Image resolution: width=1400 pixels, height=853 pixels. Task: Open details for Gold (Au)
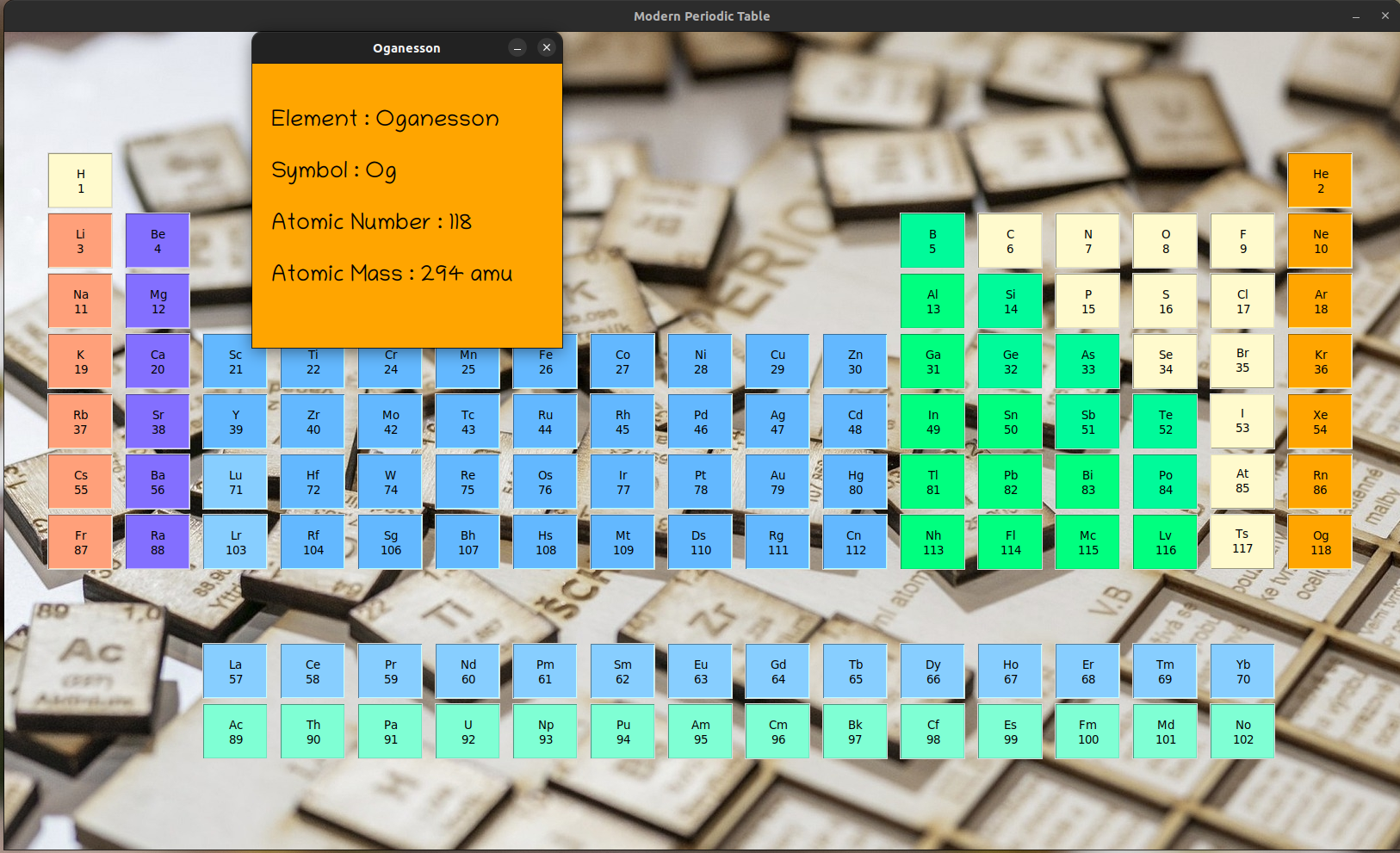777,481
